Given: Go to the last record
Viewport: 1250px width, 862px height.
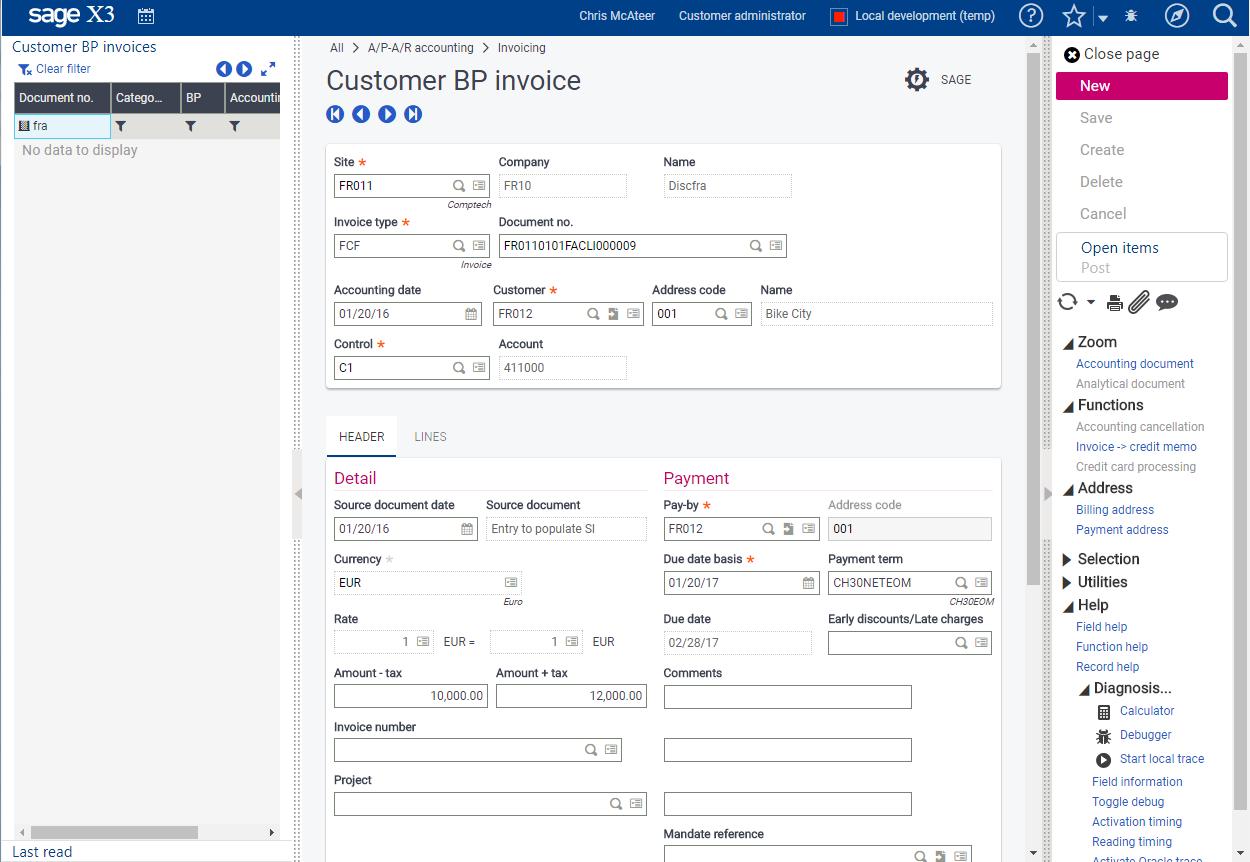Looking at the screenshot, I should coord(413,114).
